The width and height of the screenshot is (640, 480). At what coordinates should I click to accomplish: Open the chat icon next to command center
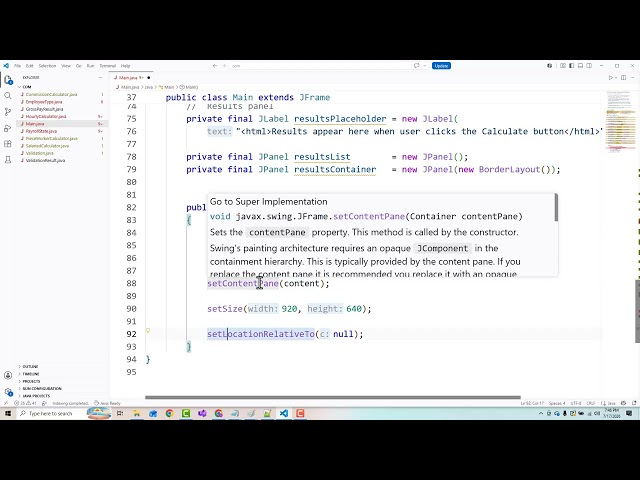[x=417, y=66]
